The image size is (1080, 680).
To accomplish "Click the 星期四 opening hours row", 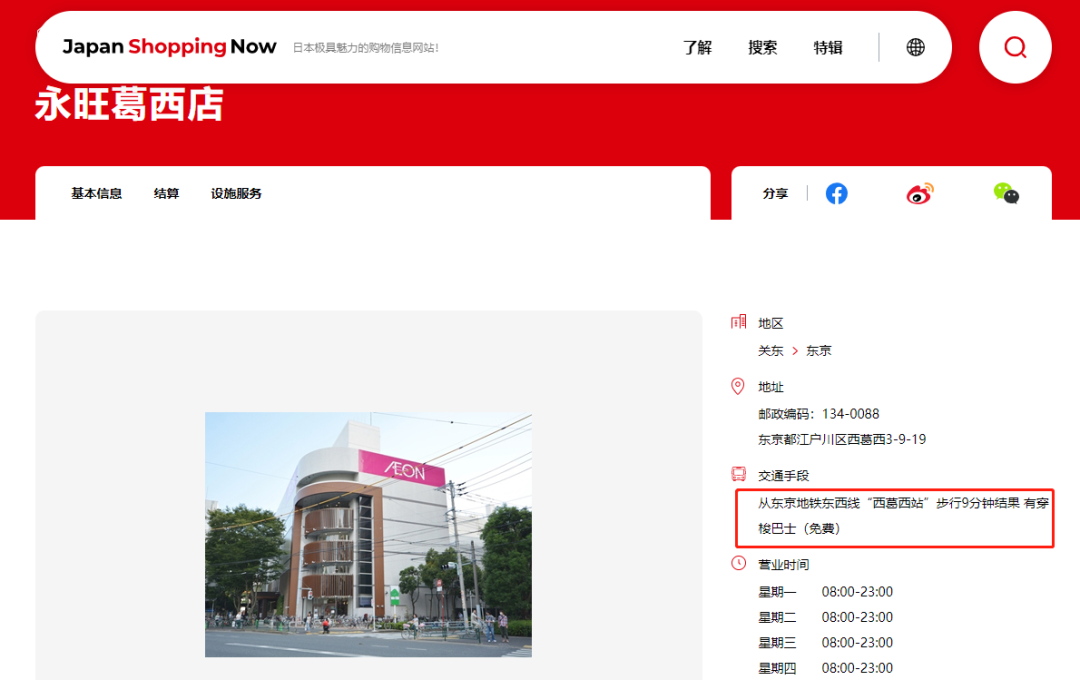I will pos(825,668).
